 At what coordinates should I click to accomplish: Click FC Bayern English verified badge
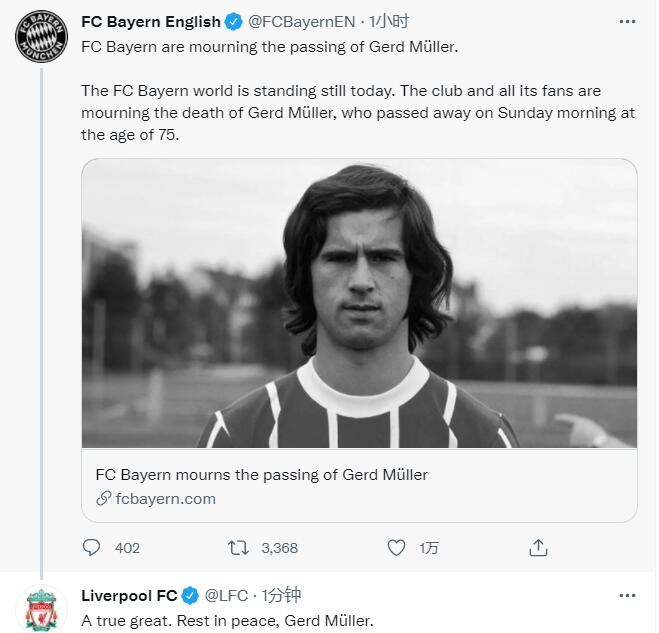[x=233, y=22]
